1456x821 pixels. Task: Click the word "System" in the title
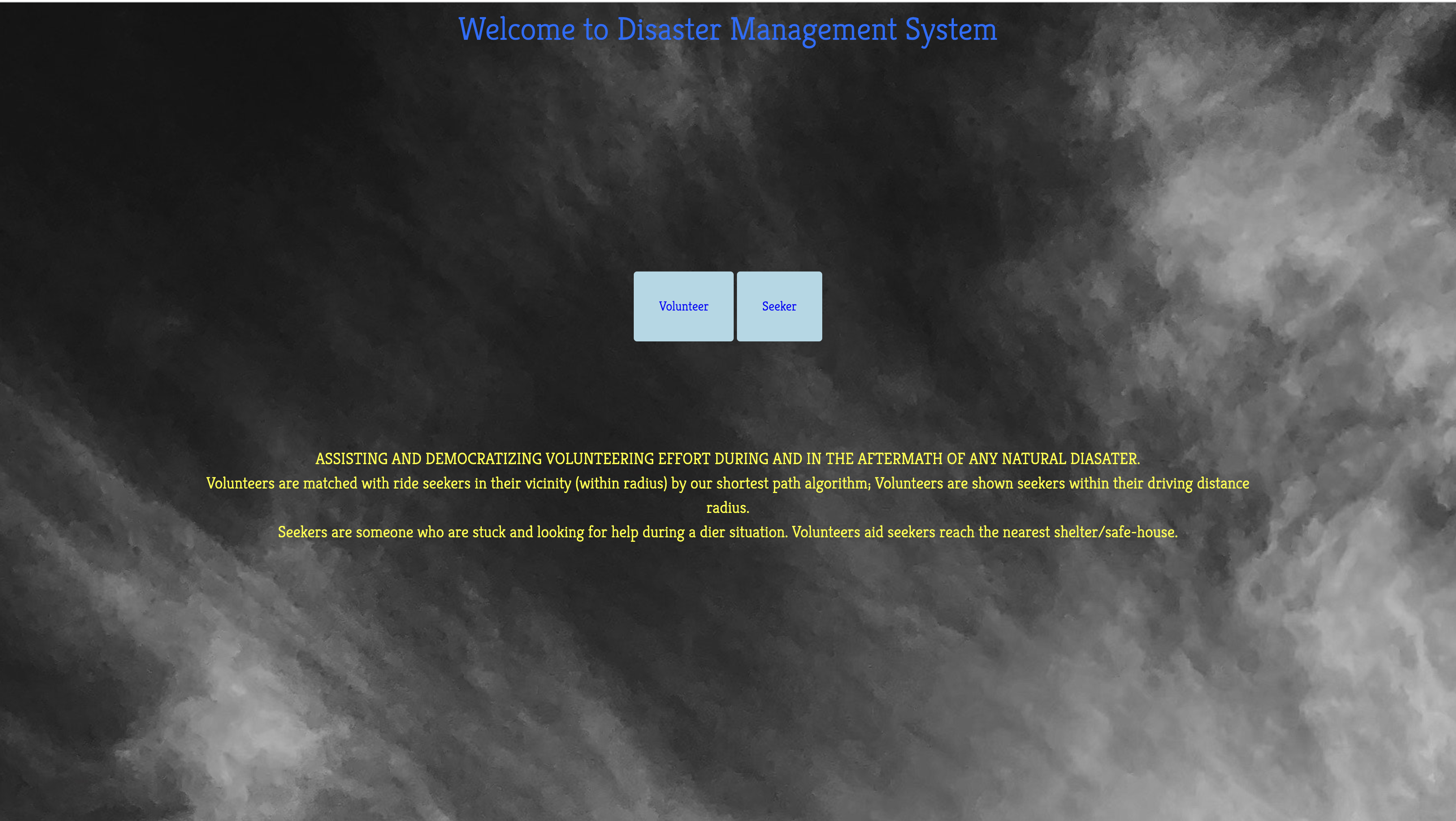click(951, 29)
